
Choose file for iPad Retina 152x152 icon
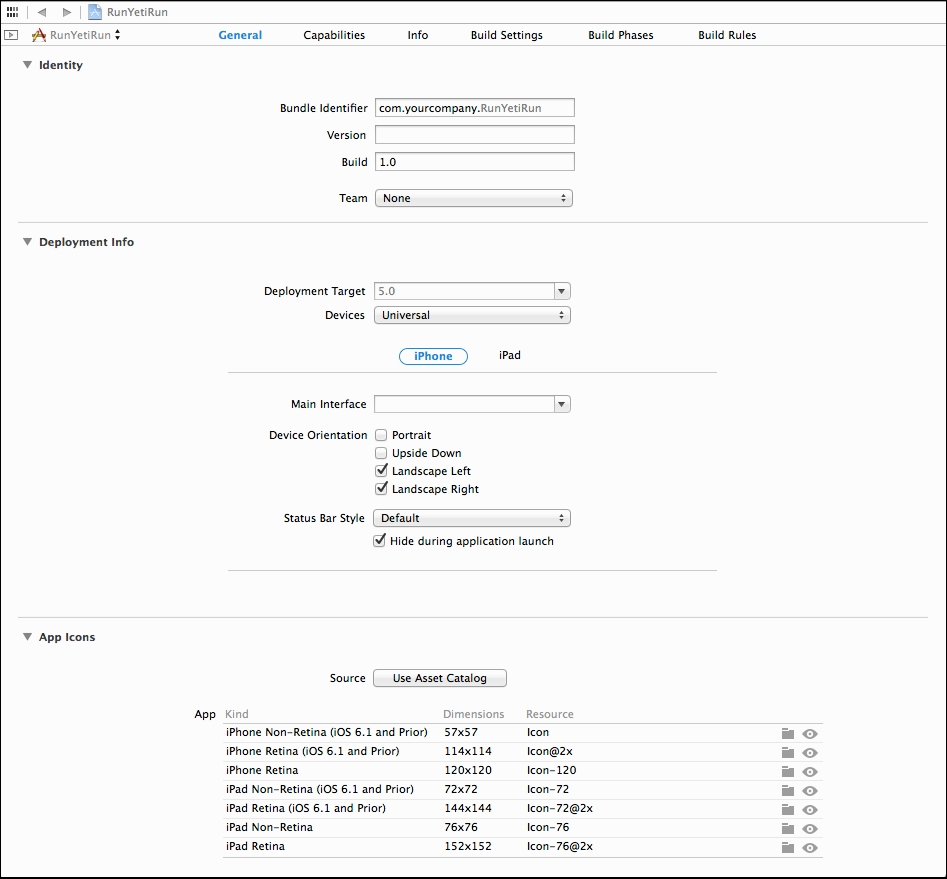pos(788,848)
